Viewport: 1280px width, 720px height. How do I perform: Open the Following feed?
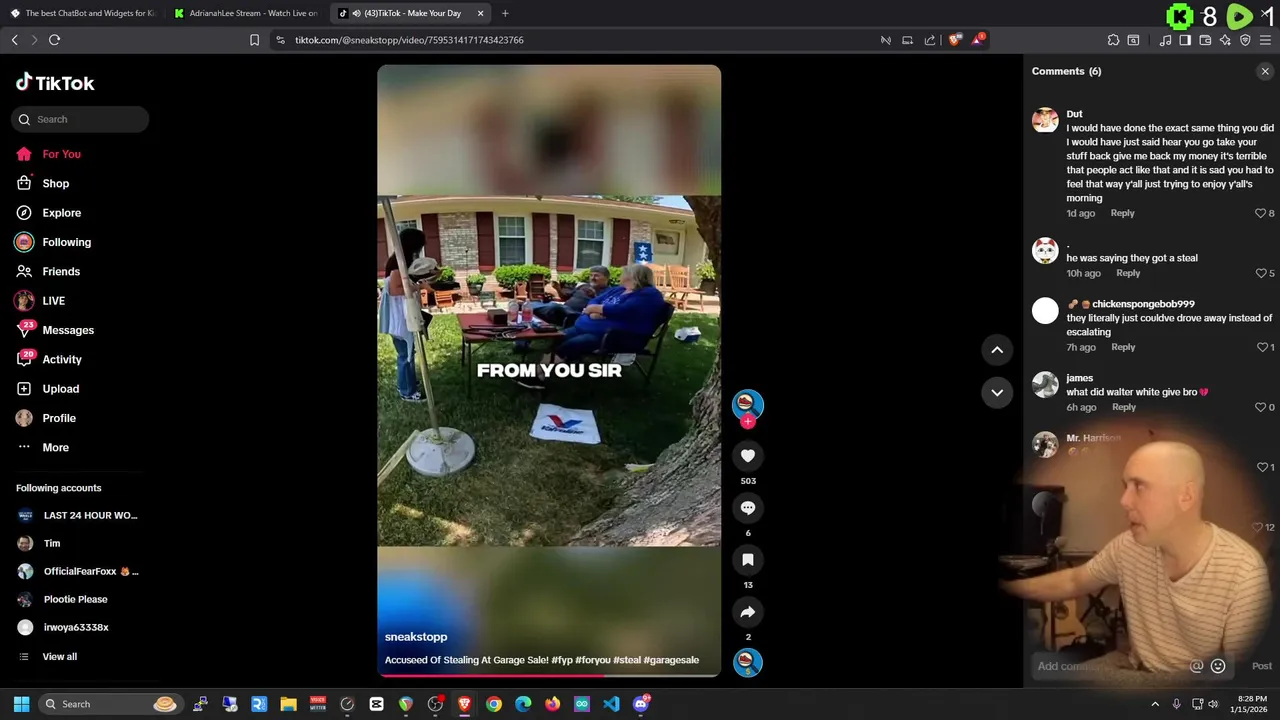coord(66,242)
